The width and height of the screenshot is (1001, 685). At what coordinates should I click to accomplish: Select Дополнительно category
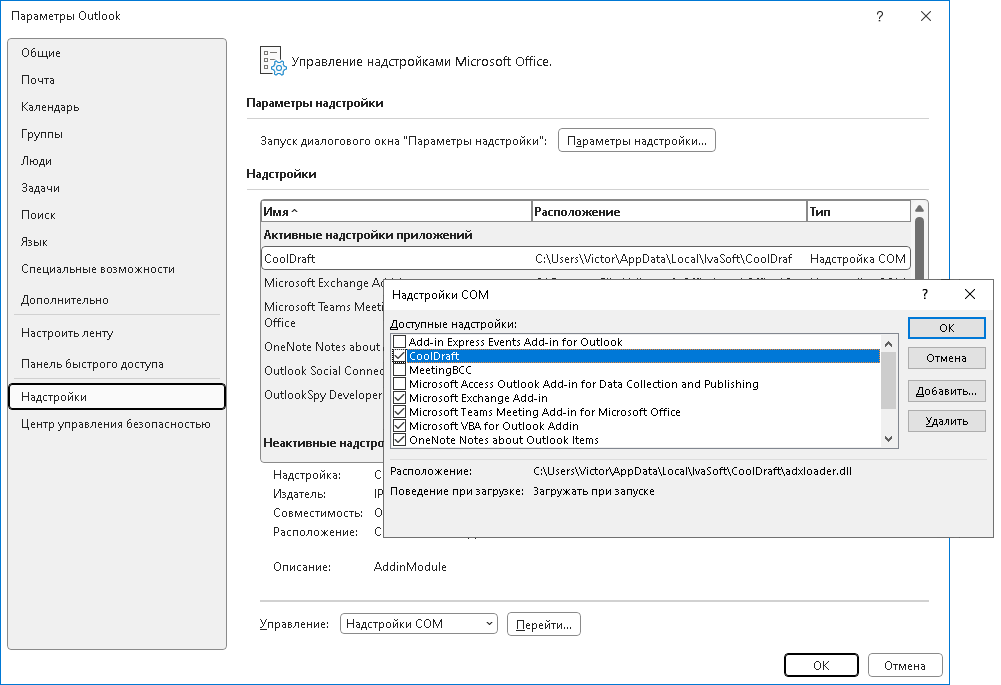coord(117,300)
